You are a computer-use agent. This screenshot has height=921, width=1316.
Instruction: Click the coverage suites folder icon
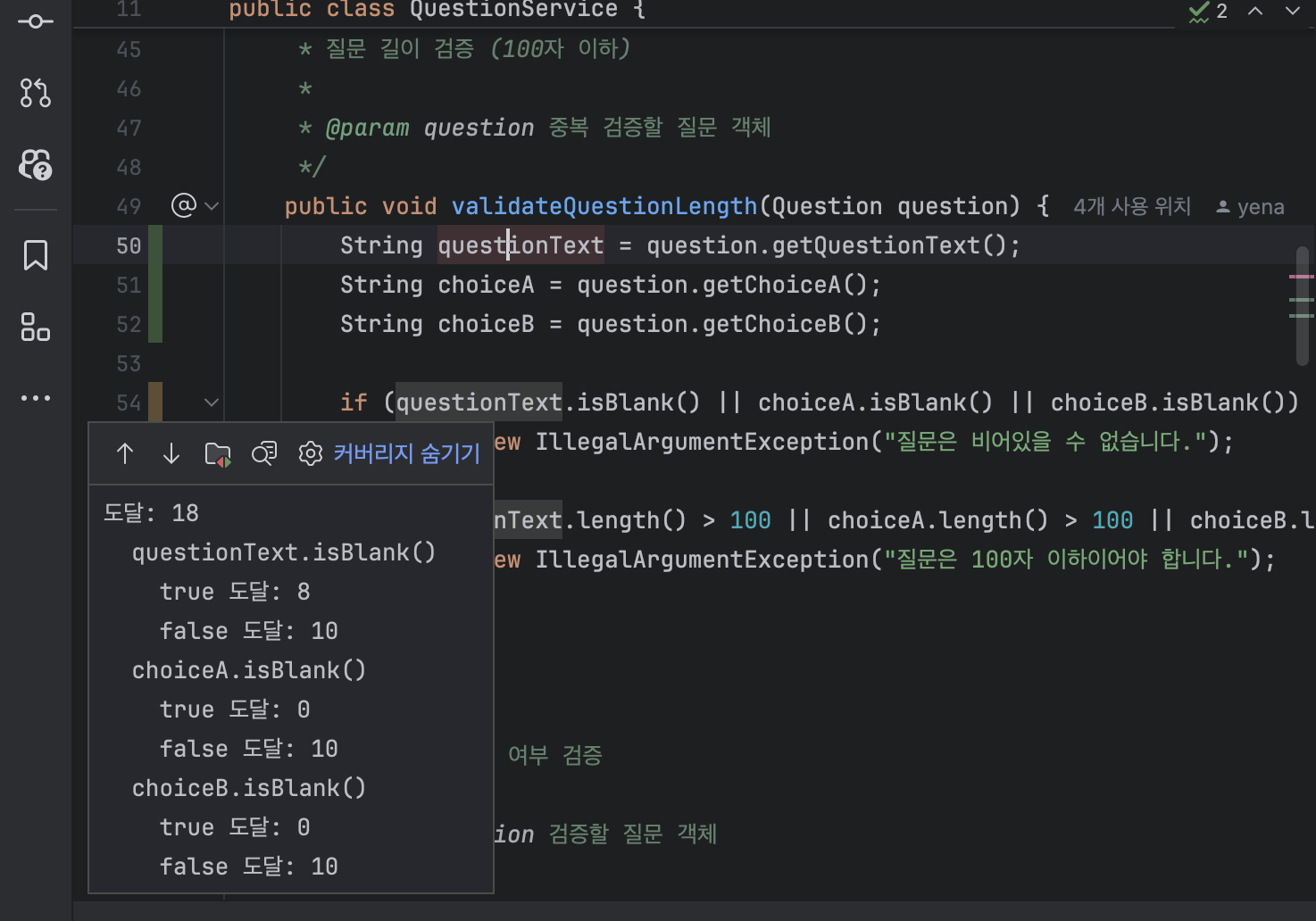click(x=218, y=454)
